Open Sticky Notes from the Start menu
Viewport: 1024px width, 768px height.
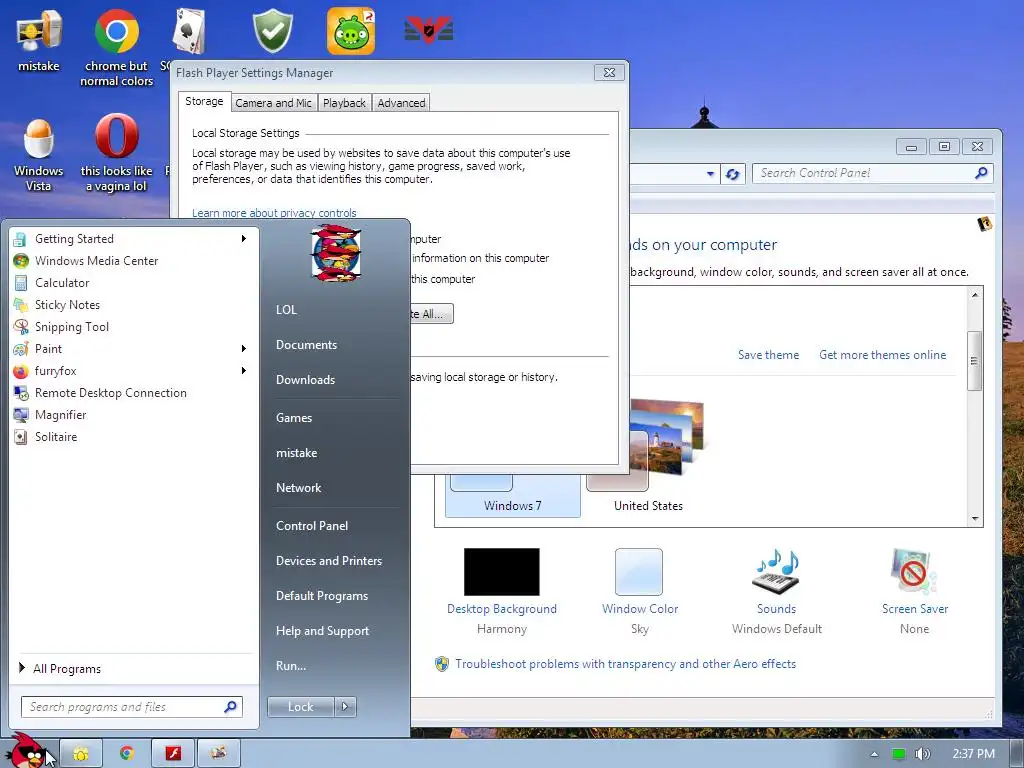click(x=131, y=305)
